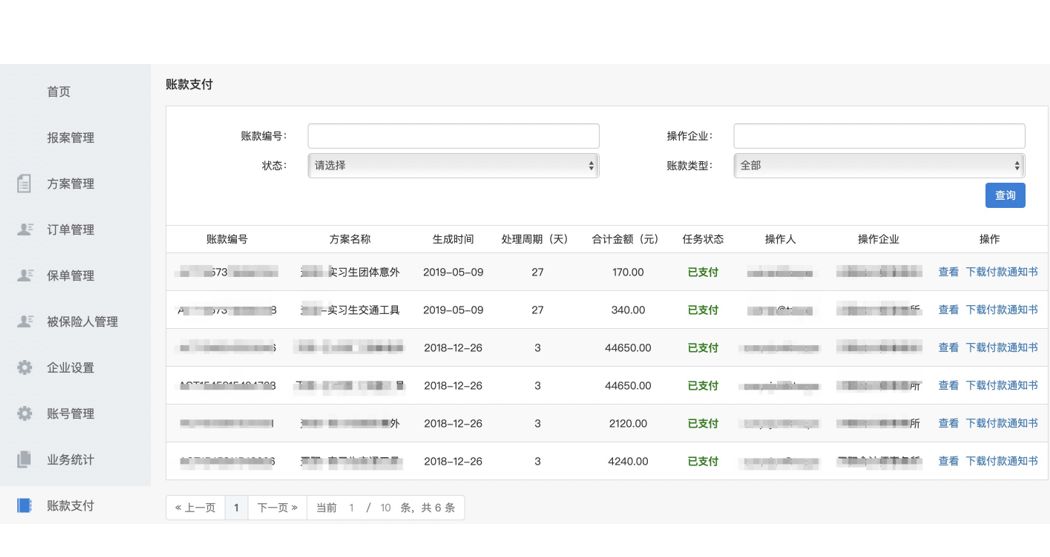
Task: Expand the 账款类型 dropdown showing 全部
Action: (x=879, y=166)
